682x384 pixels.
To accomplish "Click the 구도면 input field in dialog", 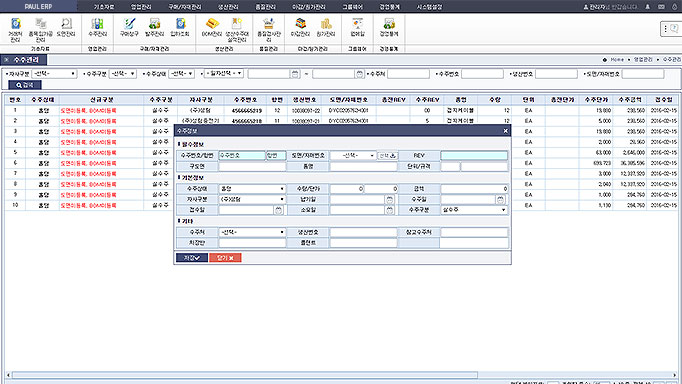I will tap(252, 166).
